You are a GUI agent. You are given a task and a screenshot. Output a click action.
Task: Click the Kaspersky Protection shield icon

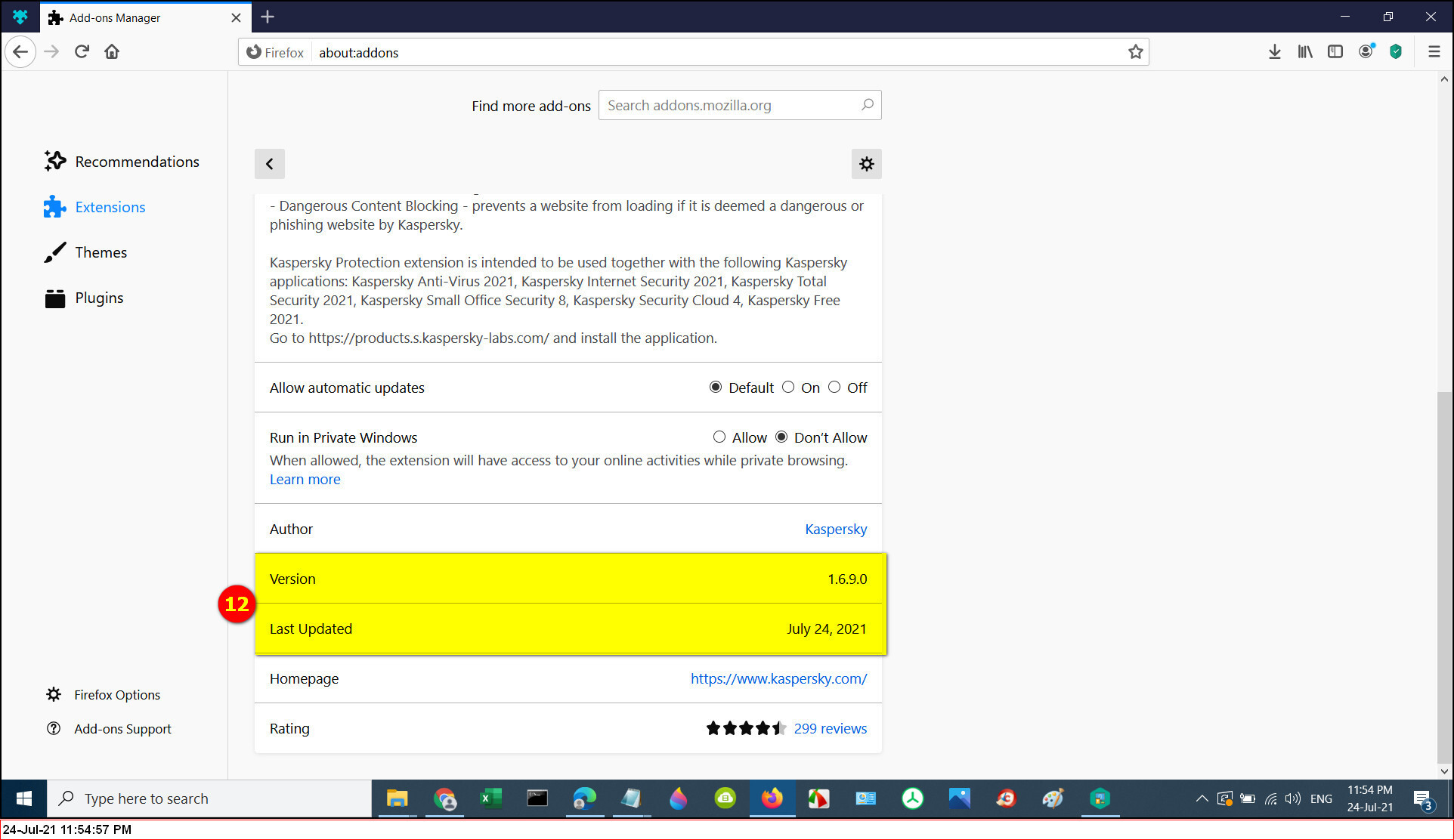pos(1396,52)
